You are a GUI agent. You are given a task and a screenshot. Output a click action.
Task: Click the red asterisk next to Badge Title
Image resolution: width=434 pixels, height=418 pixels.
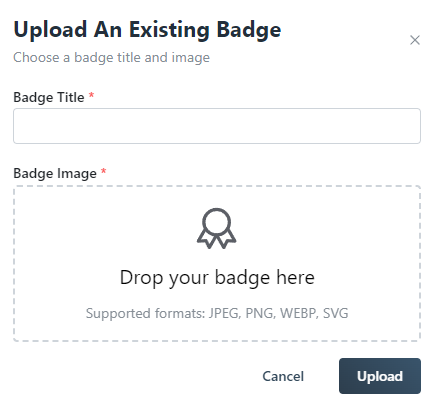(91, 96)
